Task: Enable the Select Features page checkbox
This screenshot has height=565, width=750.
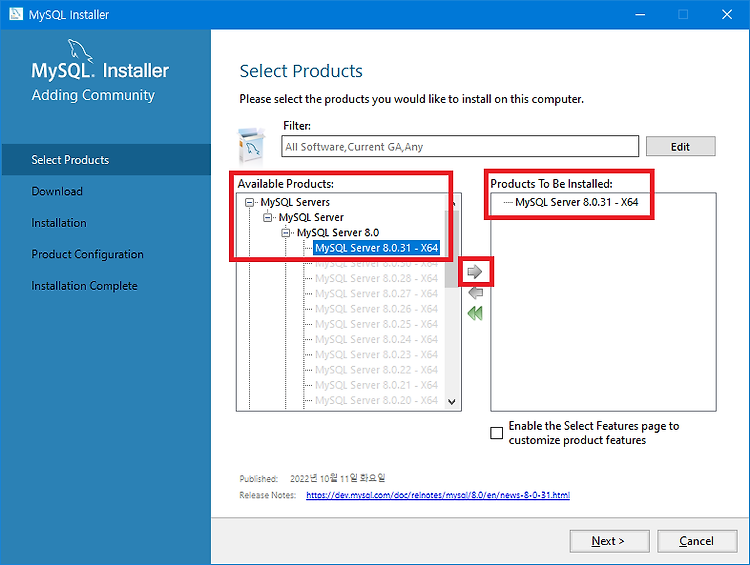Action: point(496,433)
